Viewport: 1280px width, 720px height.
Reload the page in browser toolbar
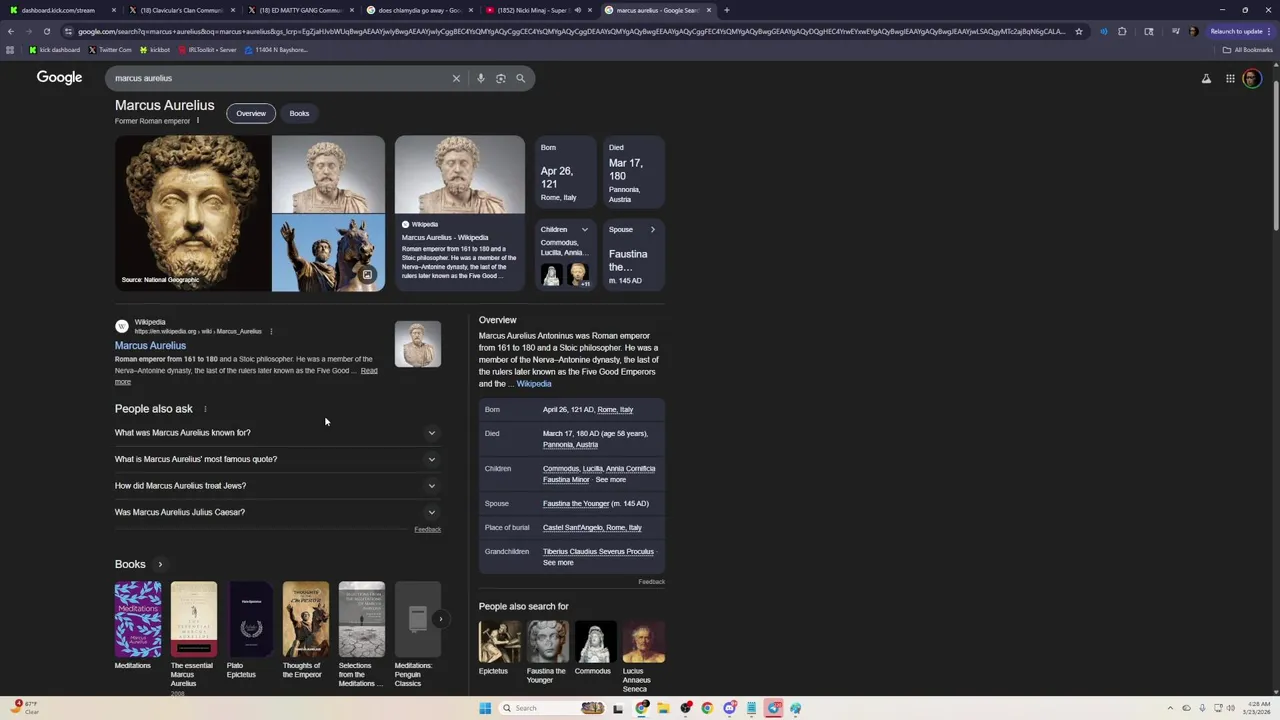click(47, 31)
